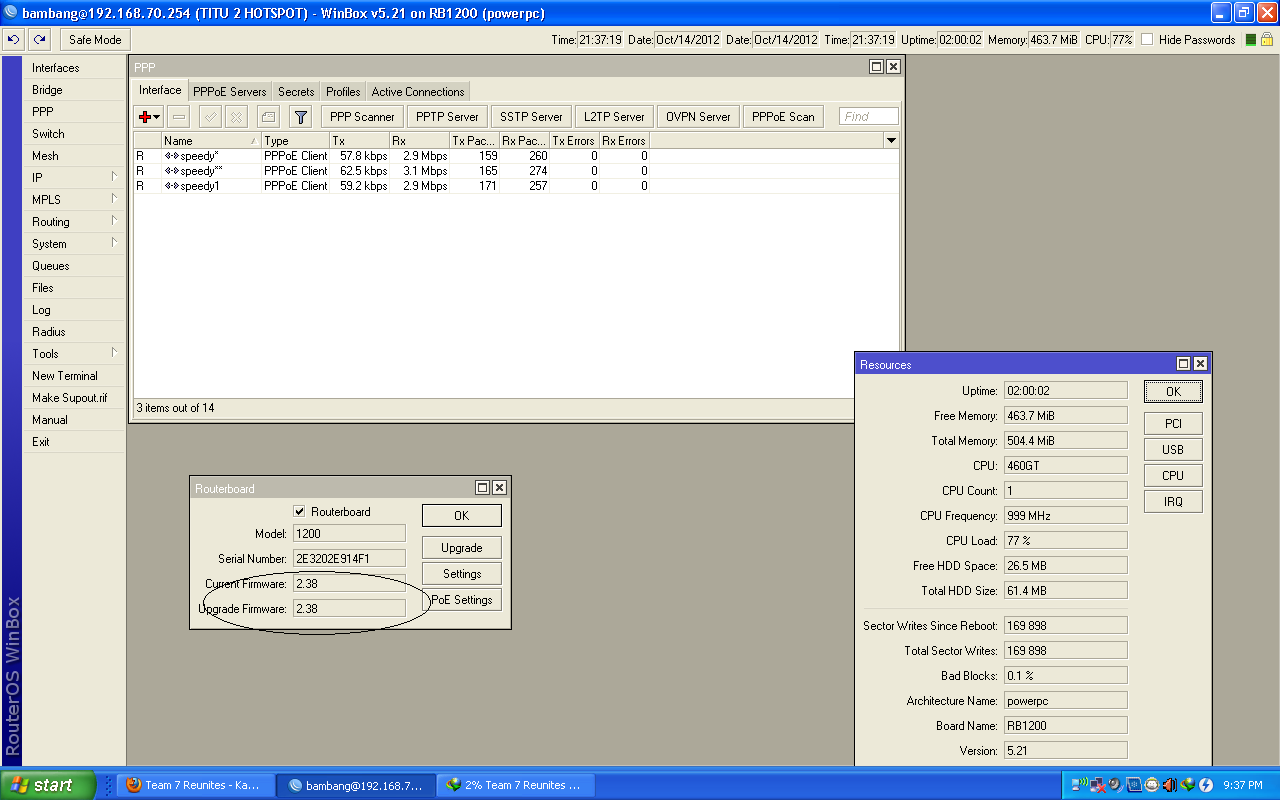Uncheck the Routerboard checkbox
This screenshot has height=800, width=1280.
pos(299,512)
